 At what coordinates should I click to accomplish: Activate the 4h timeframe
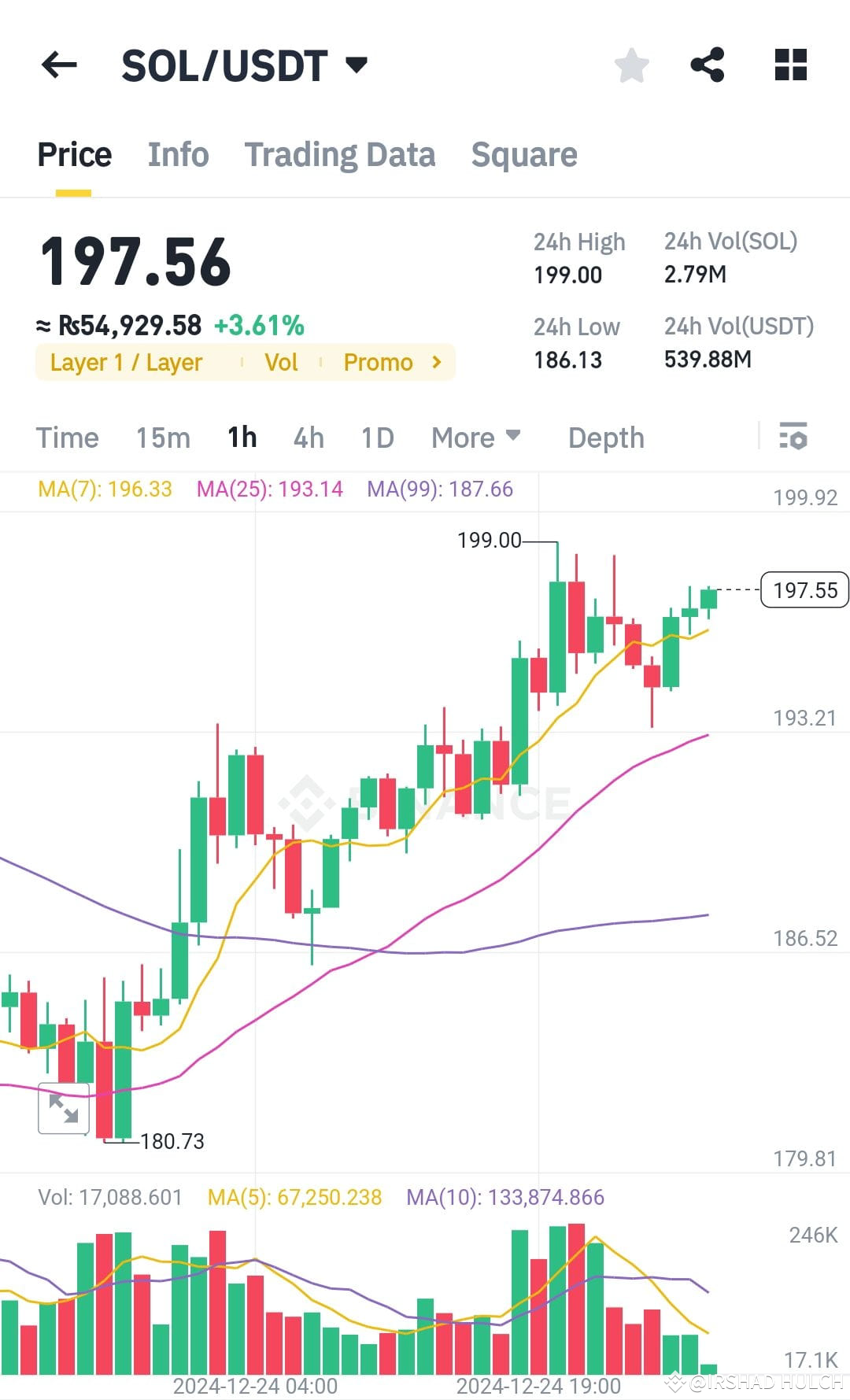coord(308,438)
